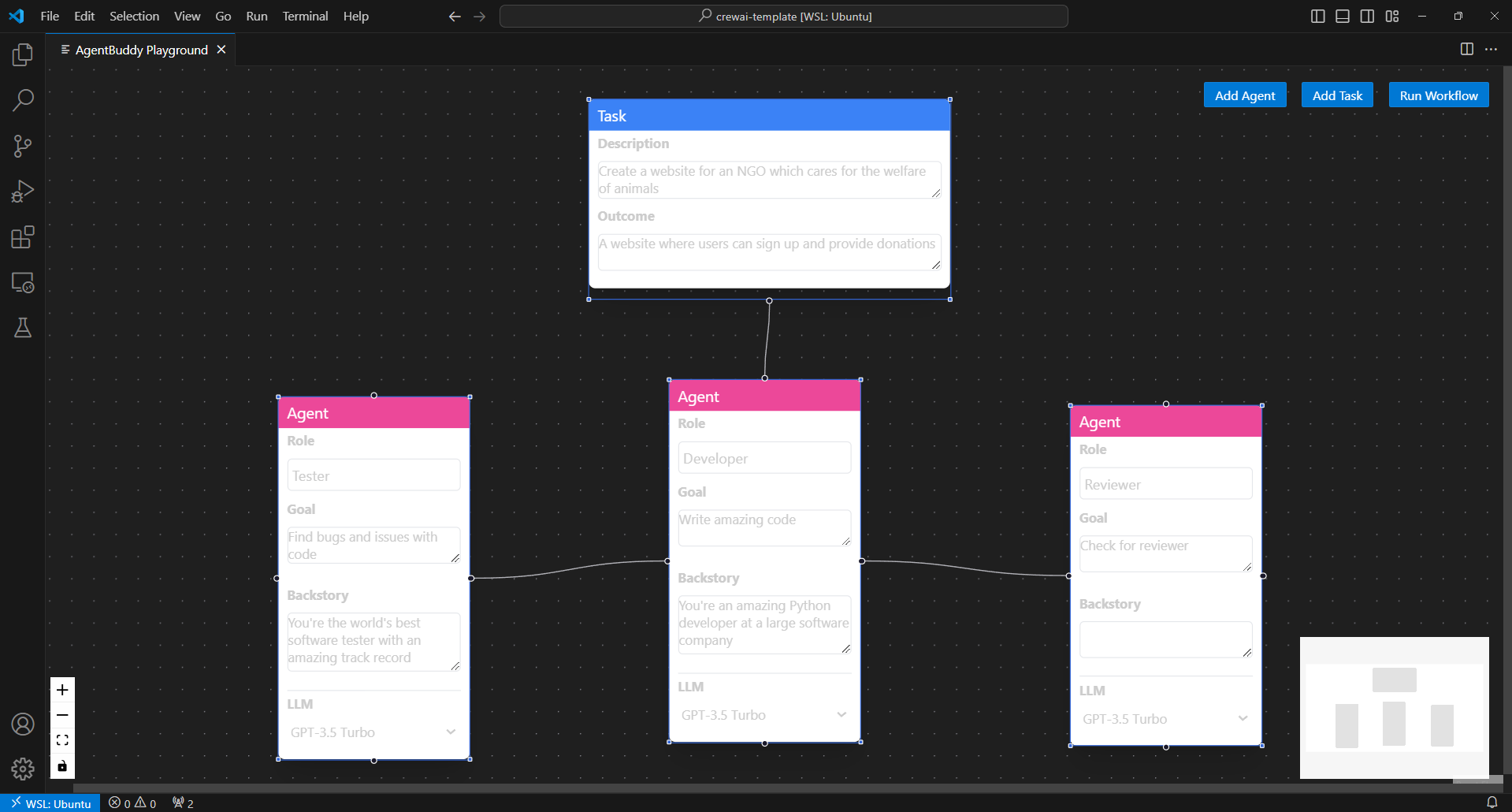Go back with the navigation arrow

click(455, 16)
